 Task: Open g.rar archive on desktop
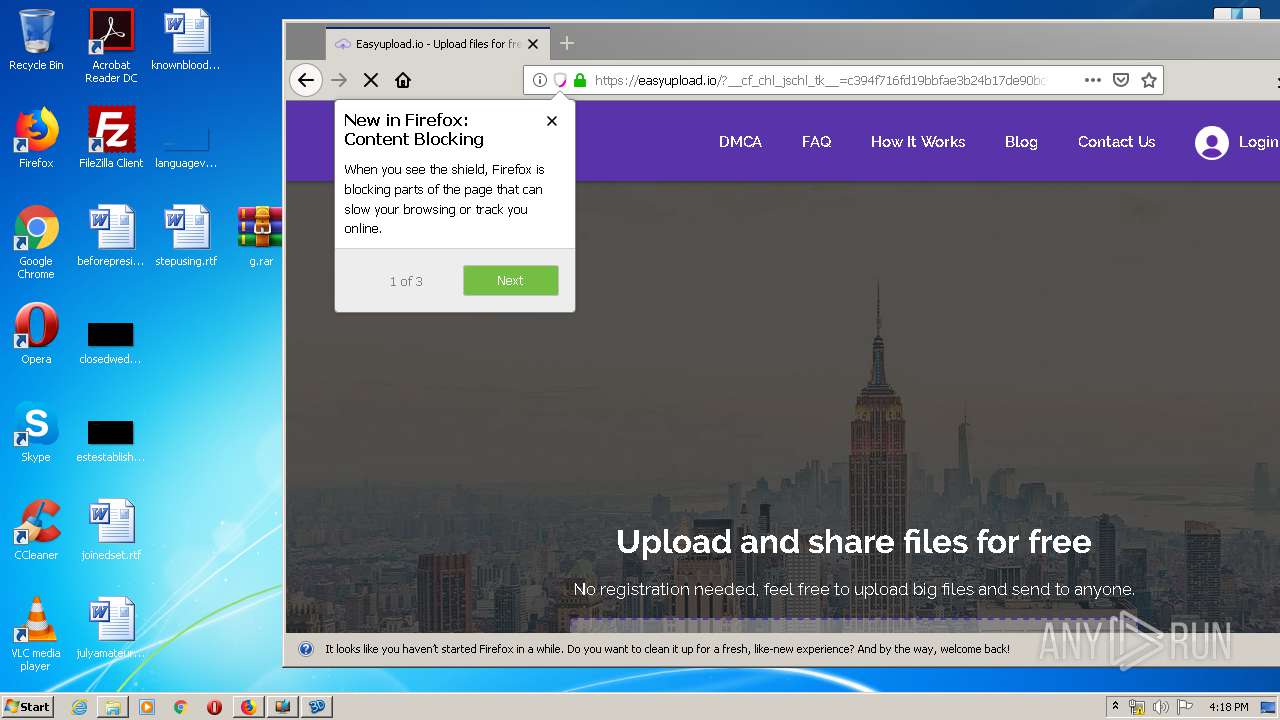(x=260, y=236)
